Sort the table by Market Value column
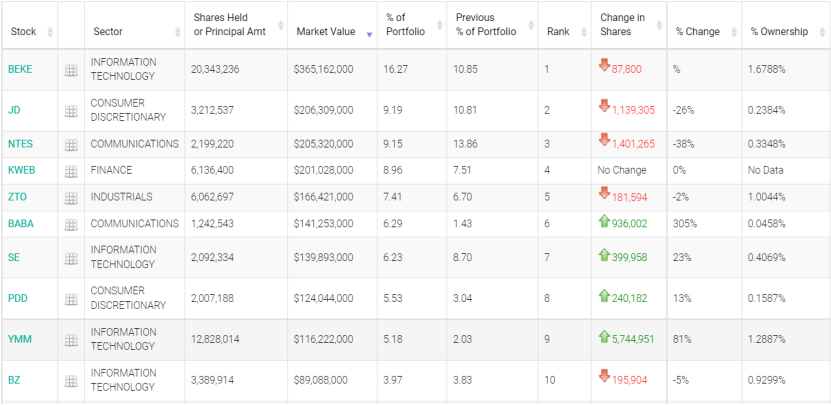The image size is (831, 405). 326,32
